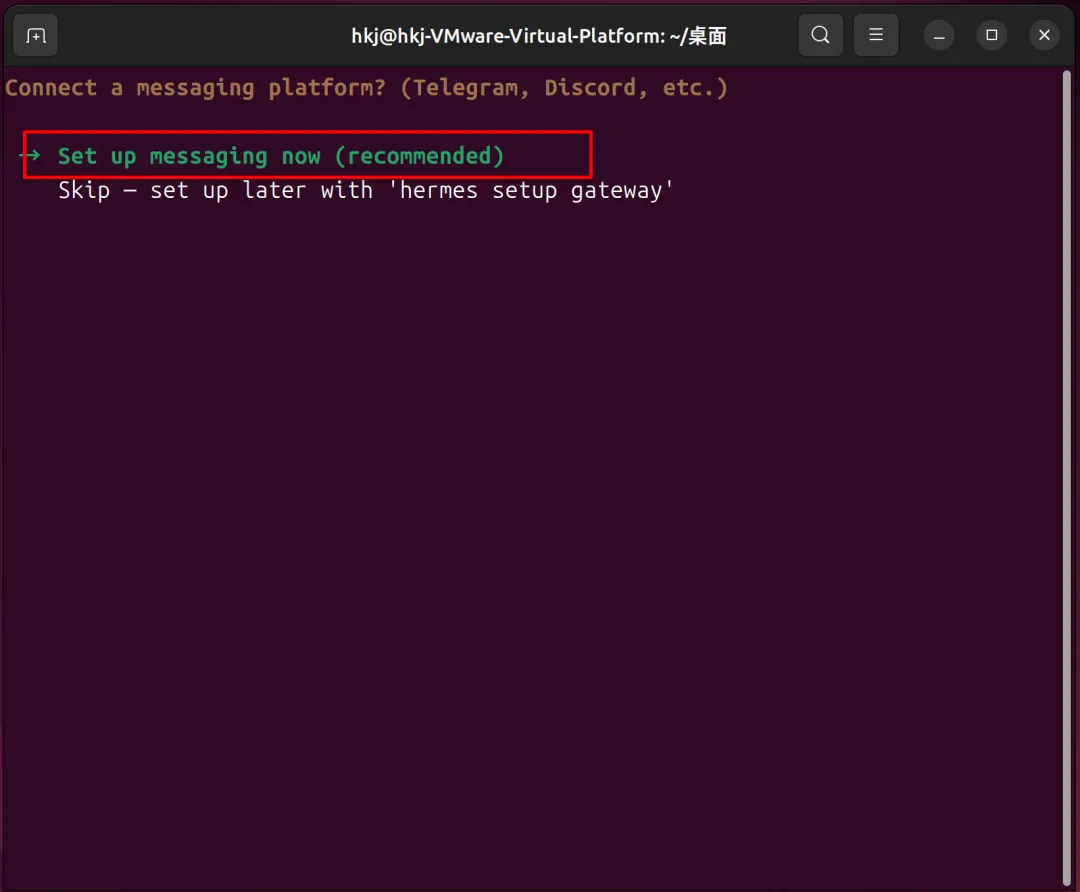Image resolution: width=1080 pixels, height=892 pixels.
Task: Open the terminal hamburger menu
Action: [x=875, y=35]
